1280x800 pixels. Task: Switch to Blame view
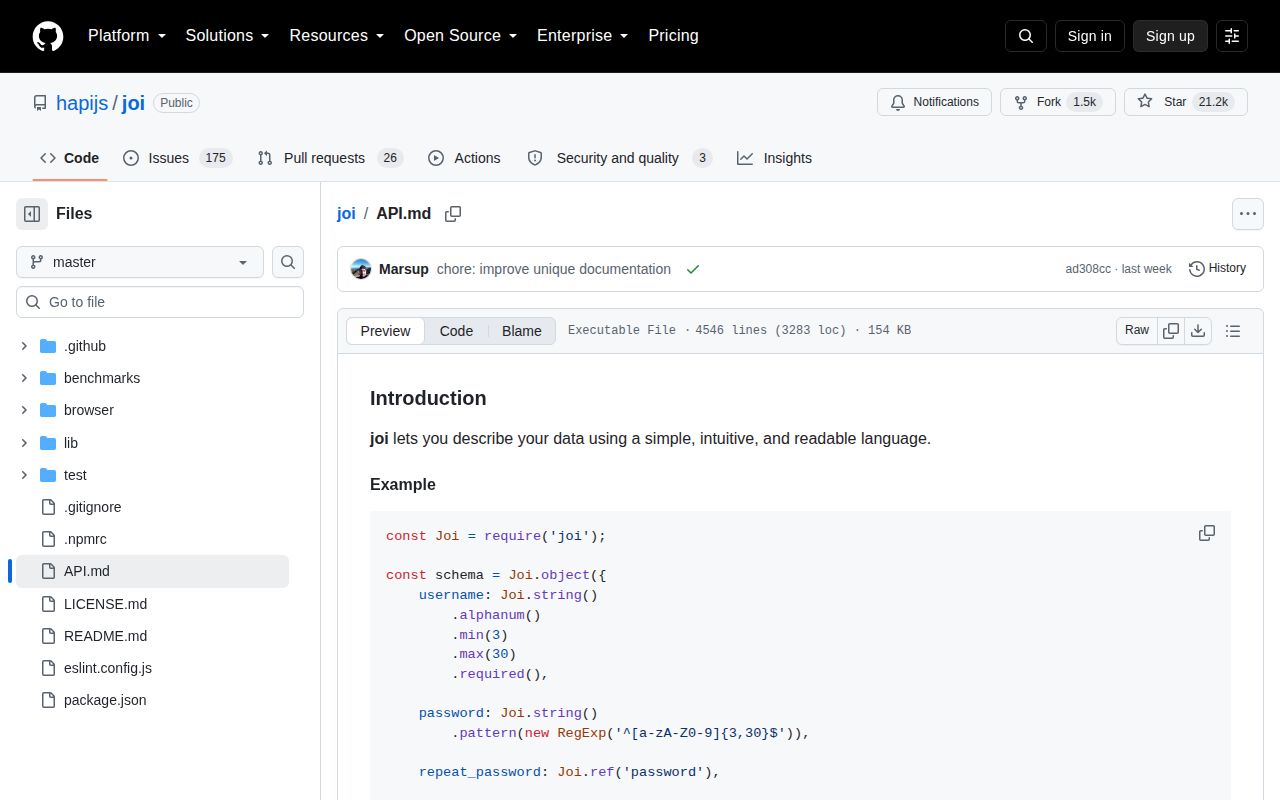[x=522, y=331]
